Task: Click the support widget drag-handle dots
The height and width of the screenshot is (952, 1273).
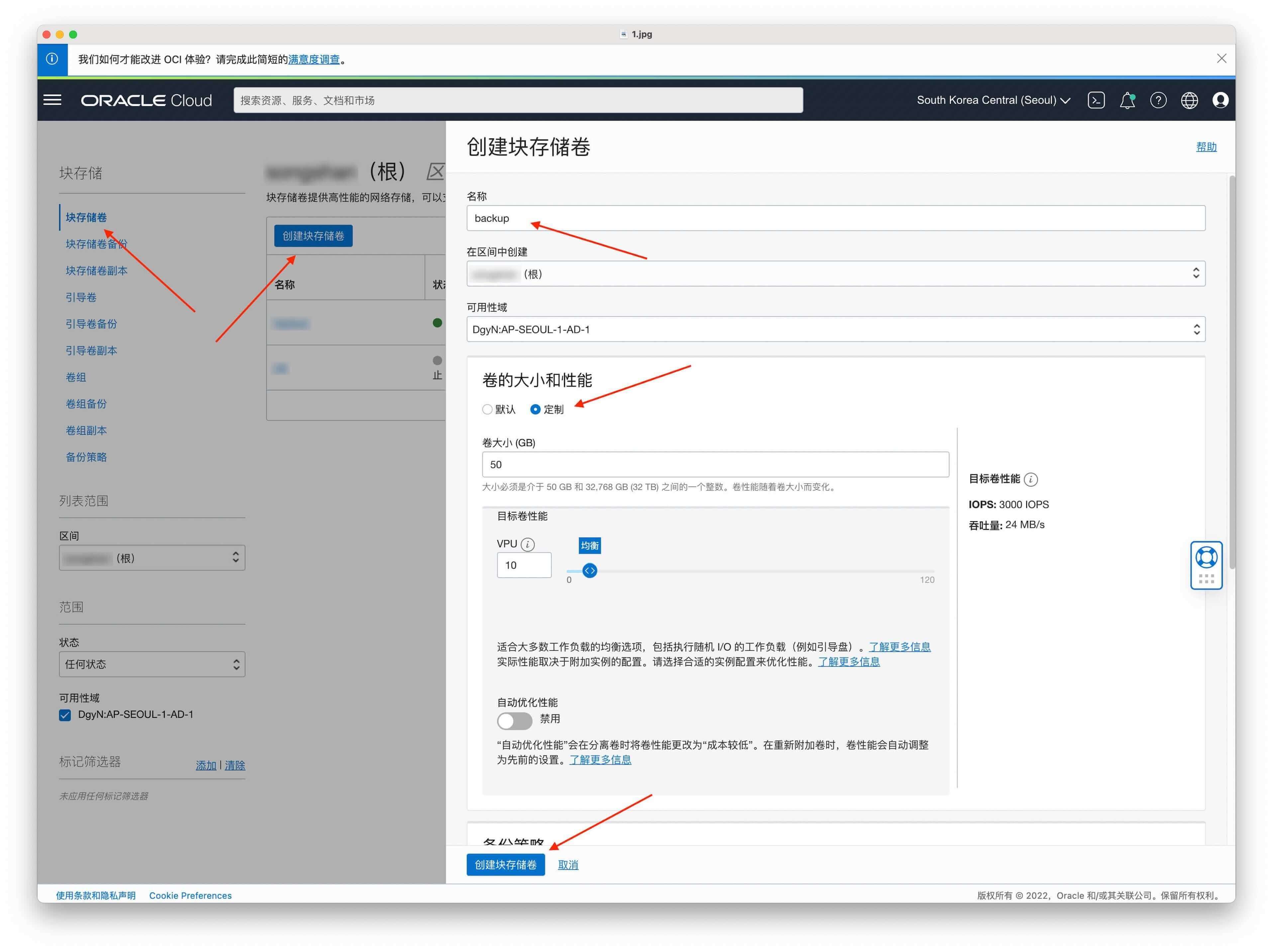Action: coord(1206,579)
